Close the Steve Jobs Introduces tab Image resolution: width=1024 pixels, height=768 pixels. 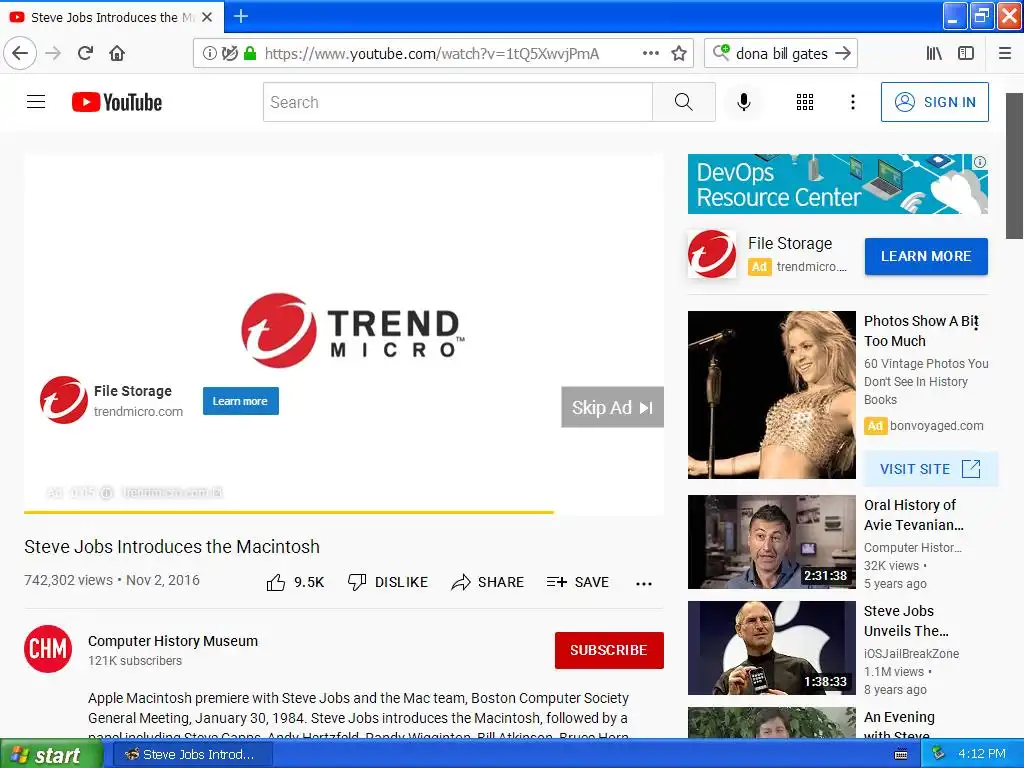[207, 17]
